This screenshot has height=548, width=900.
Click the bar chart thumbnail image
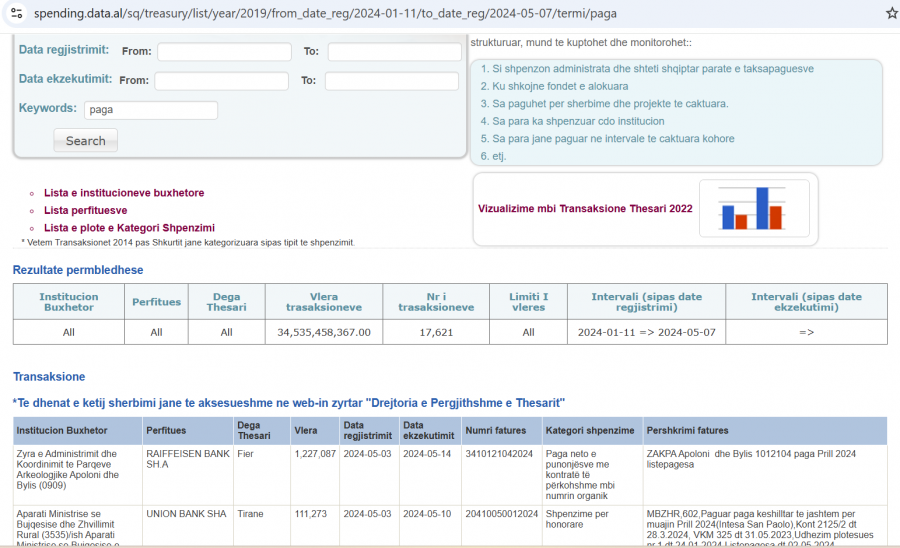[x=754, y=208]
